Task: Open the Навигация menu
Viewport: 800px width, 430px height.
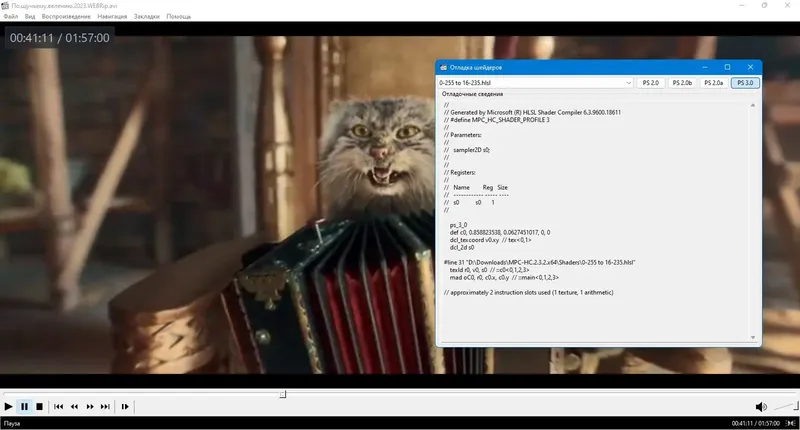Action: coord(112,16)
